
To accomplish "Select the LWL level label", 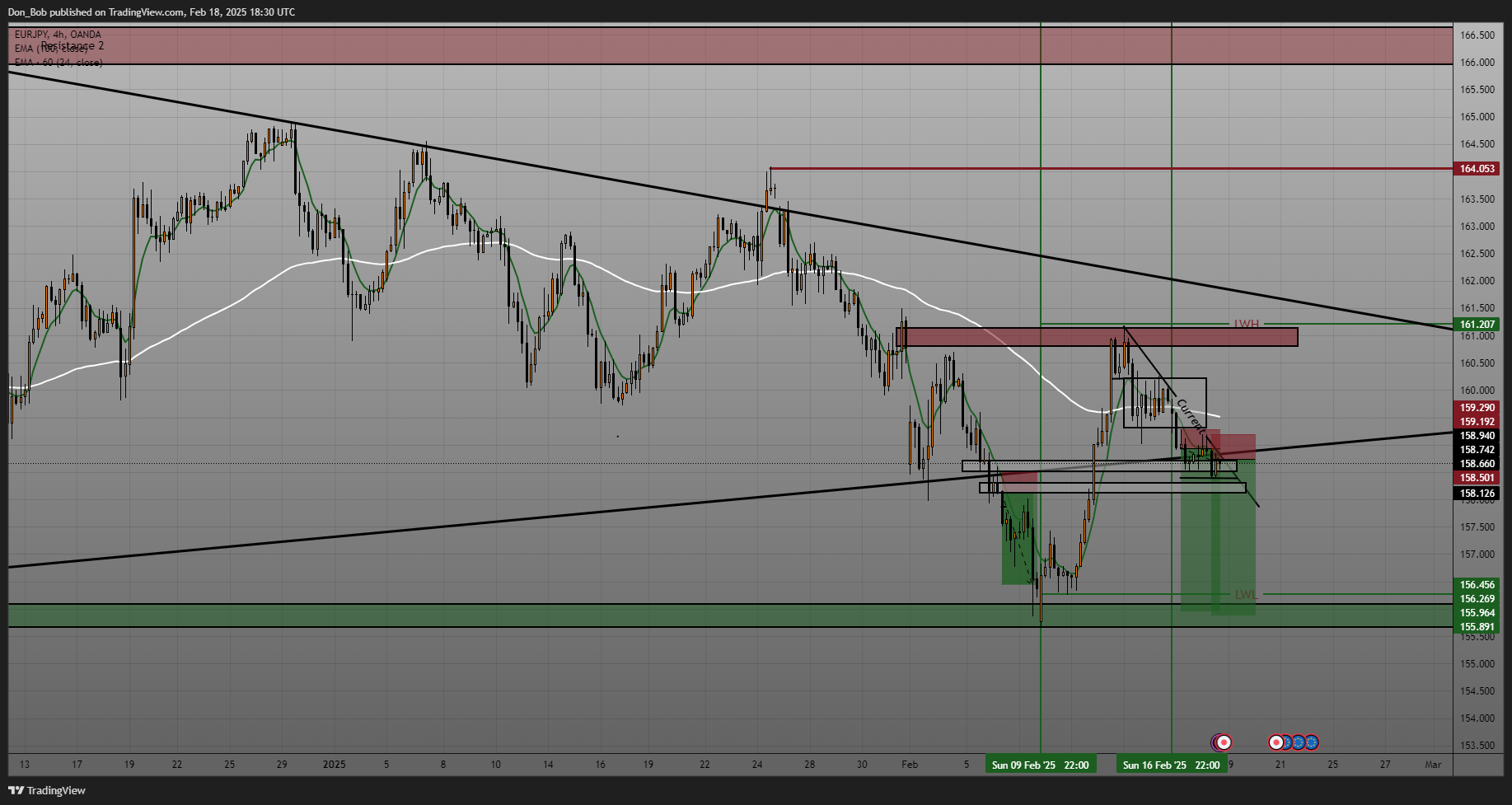I will point(1246,594).
